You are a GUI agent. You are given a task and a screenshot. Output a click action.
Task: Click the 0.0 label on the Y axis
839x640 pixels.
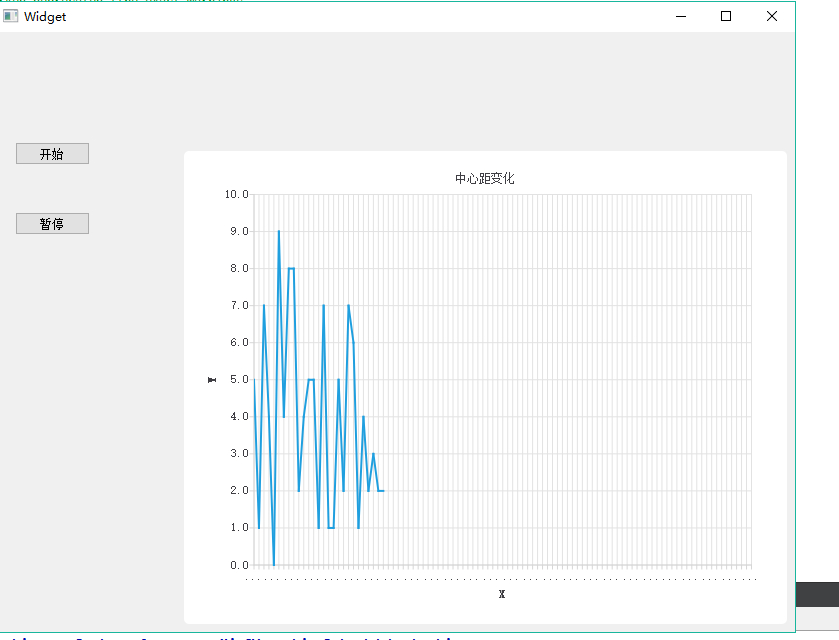pos(239,565)
